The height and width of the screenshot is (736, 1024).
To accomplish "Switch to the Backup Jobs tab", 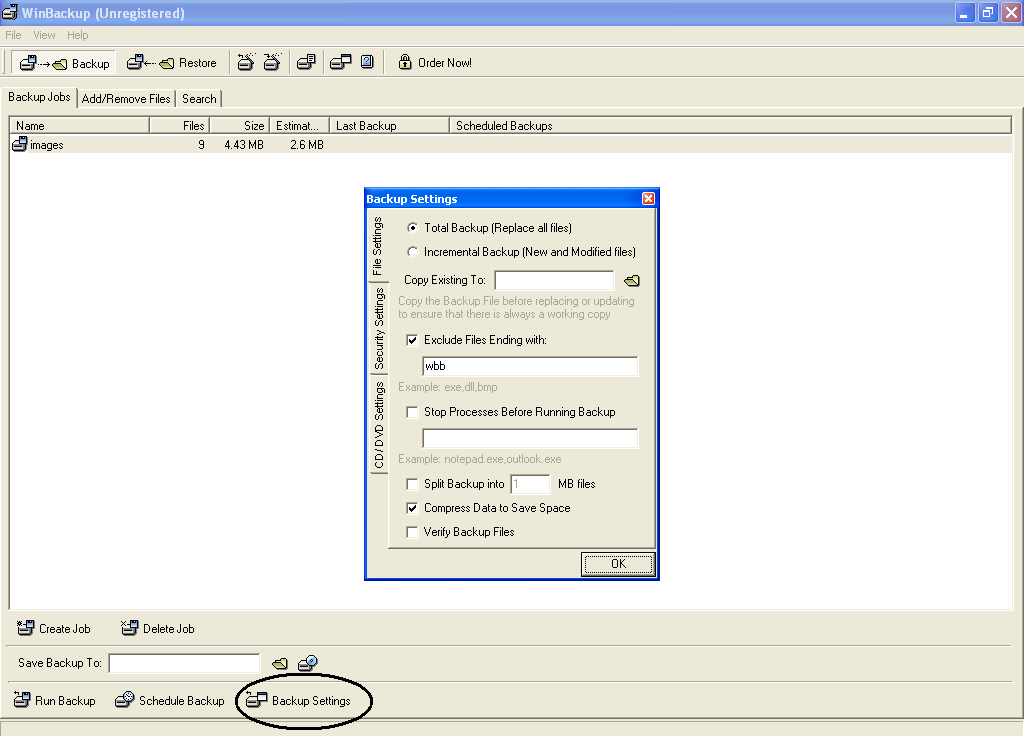I will [x=39, y=97].
